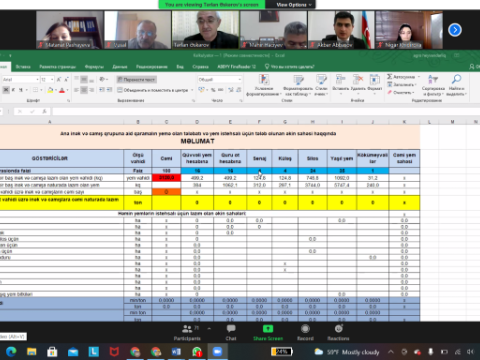This screenshot has height=360, width=480.
Task: Toggle Bold formatting
Action: click(x=6, y=90)
